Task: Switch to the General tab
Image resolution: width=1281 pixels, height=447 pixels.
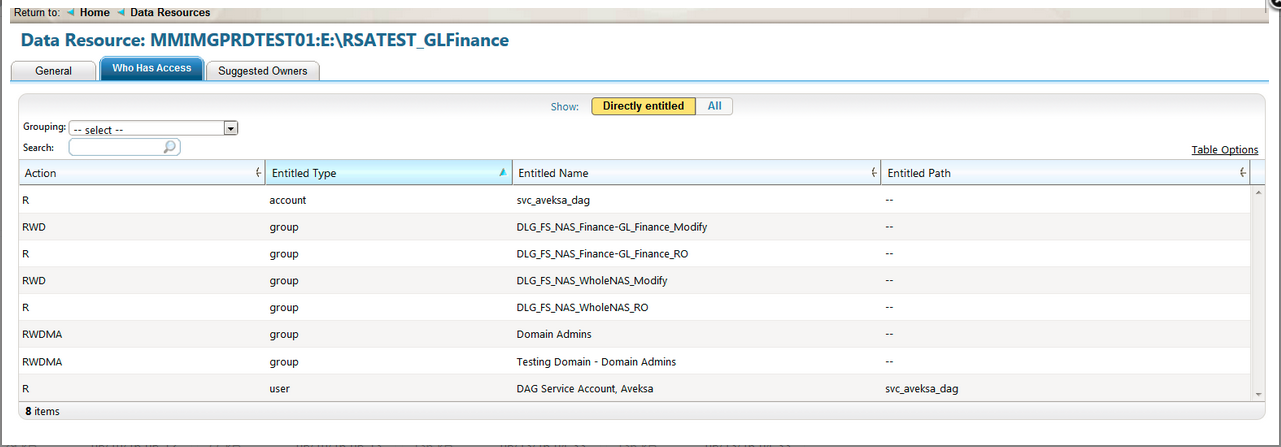Action: click(53, 71)
